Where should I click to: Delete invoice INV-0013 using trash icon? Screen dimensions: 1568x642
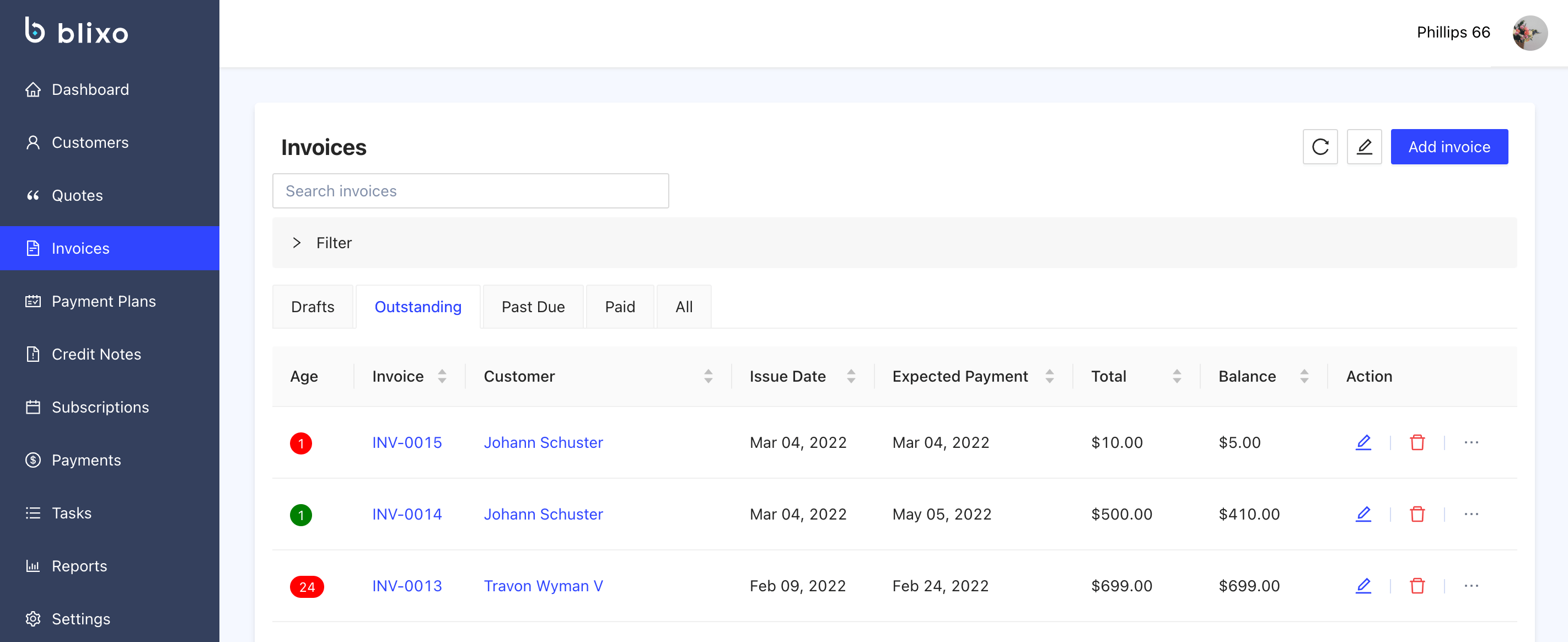pyautogui.click(x=1416, y=586)
